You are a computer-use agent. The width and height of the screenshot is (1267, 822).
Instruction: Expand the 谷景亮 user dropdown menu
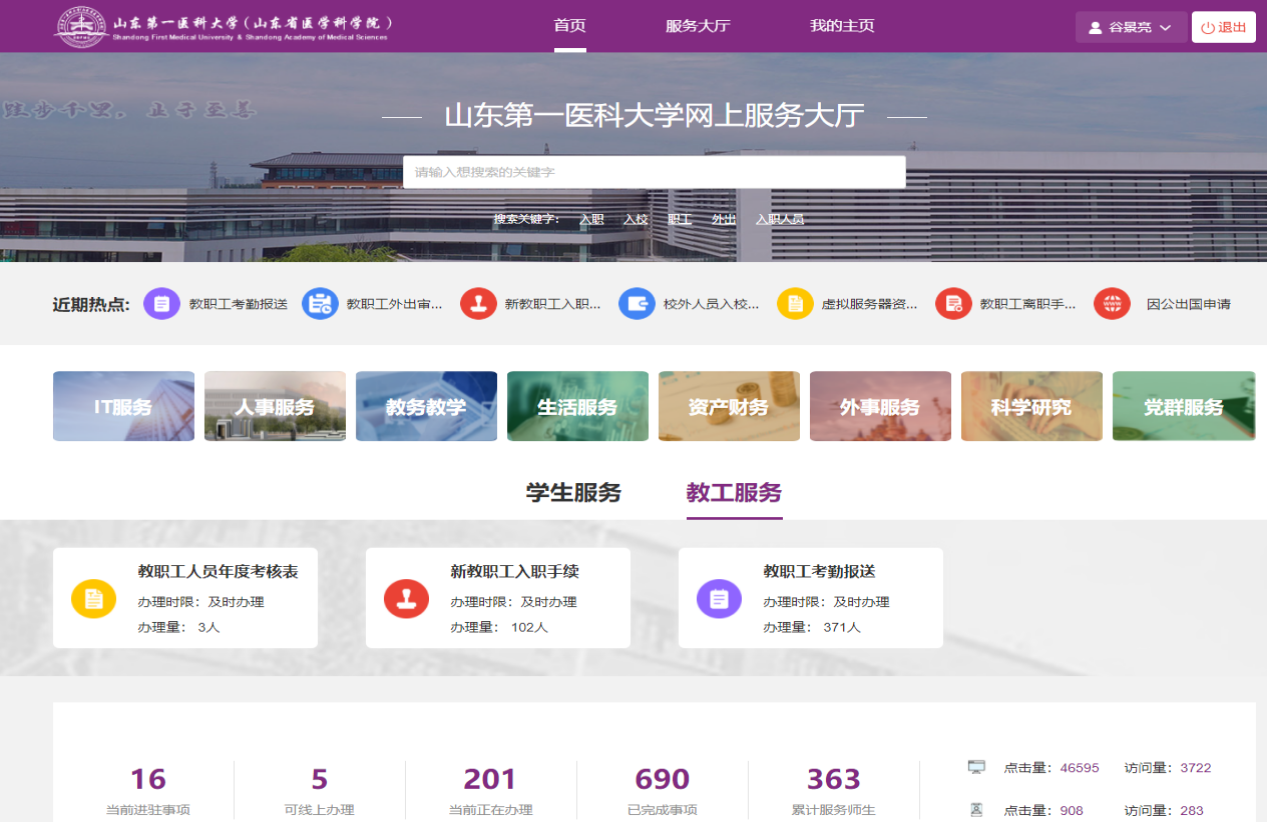click(x=1130, y=27)
